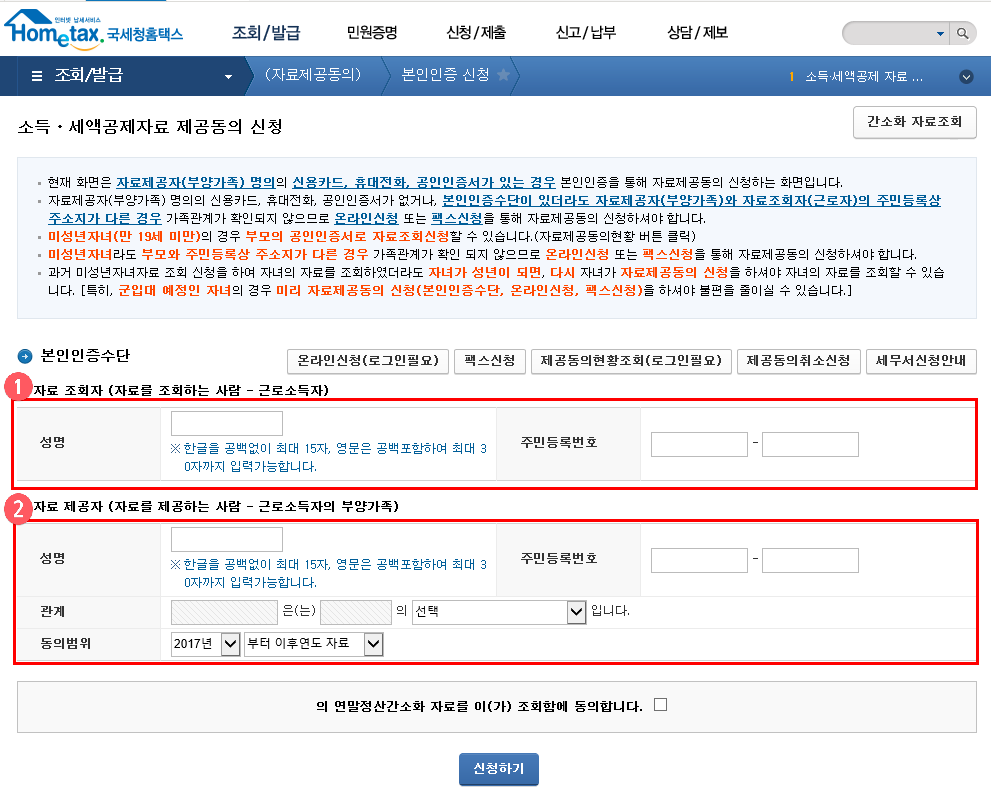Click the 팩스신청 button

point(489,362)
